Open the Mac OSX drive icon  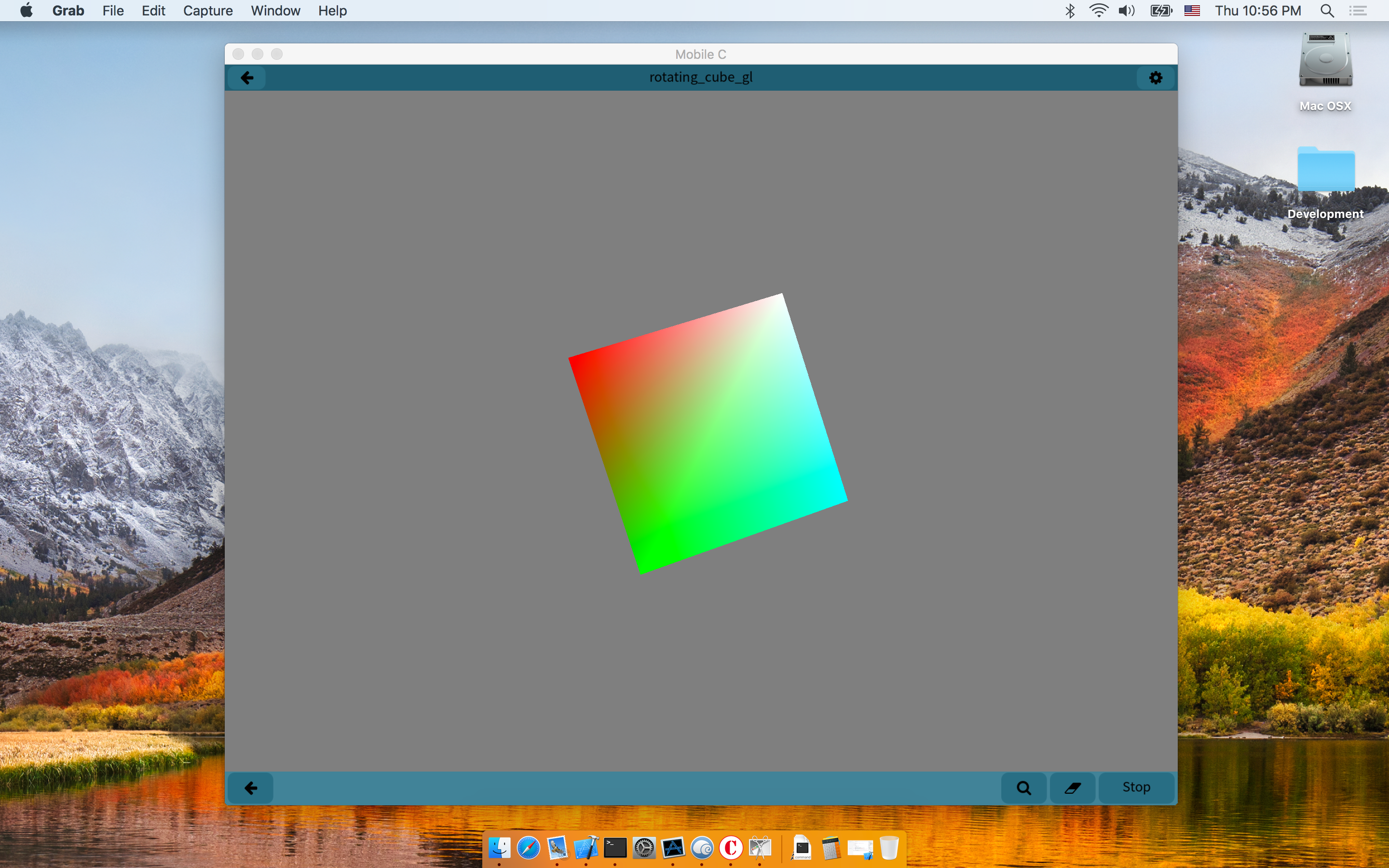coord(1325,60)
